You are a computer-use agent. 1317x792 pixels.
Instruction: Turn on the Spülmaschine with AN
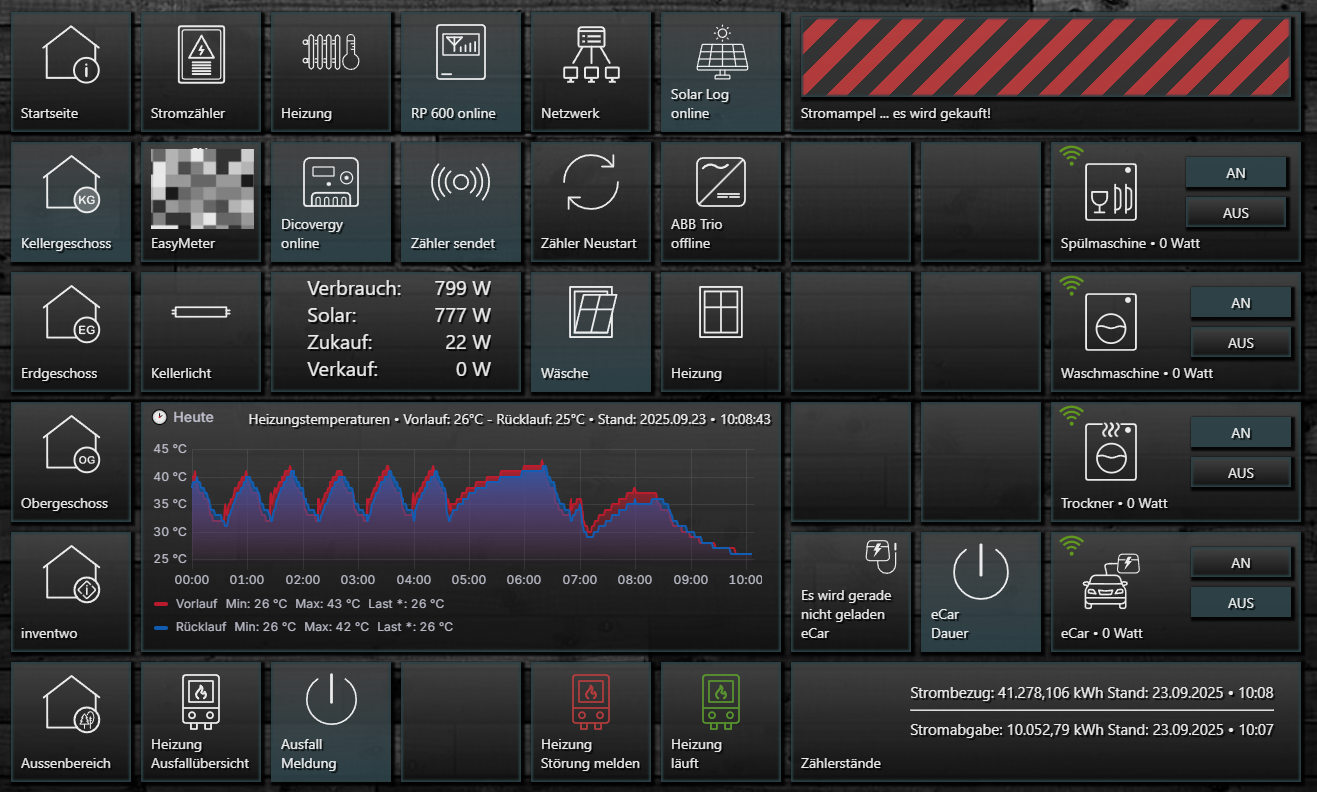pyautogui.click(x=1235, y=173)
